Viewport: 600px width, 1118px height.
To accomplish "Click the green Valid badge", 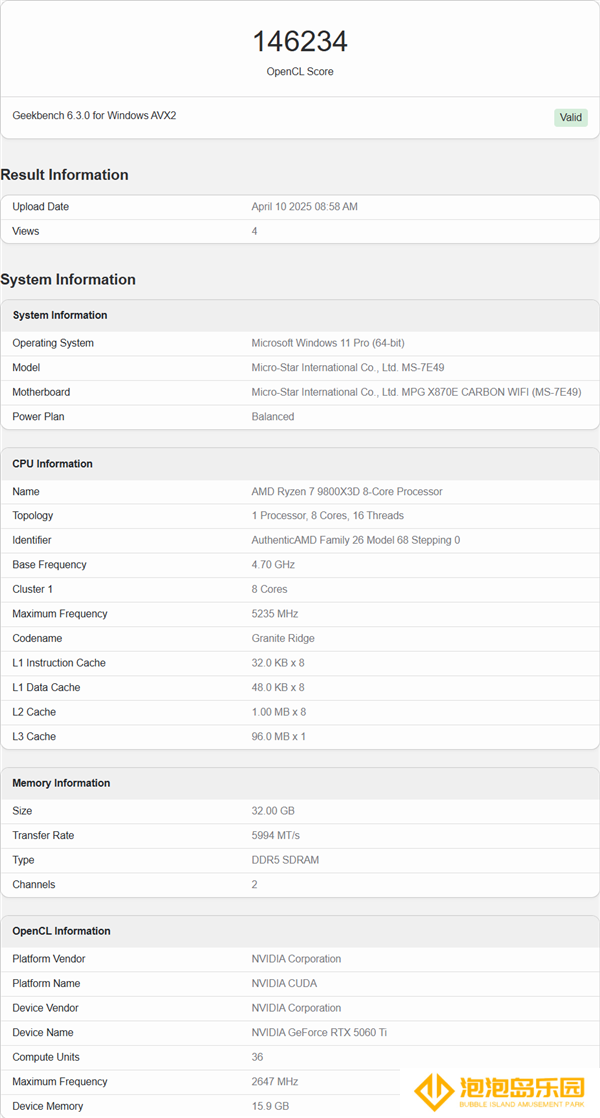I will [x=571, y=118].
